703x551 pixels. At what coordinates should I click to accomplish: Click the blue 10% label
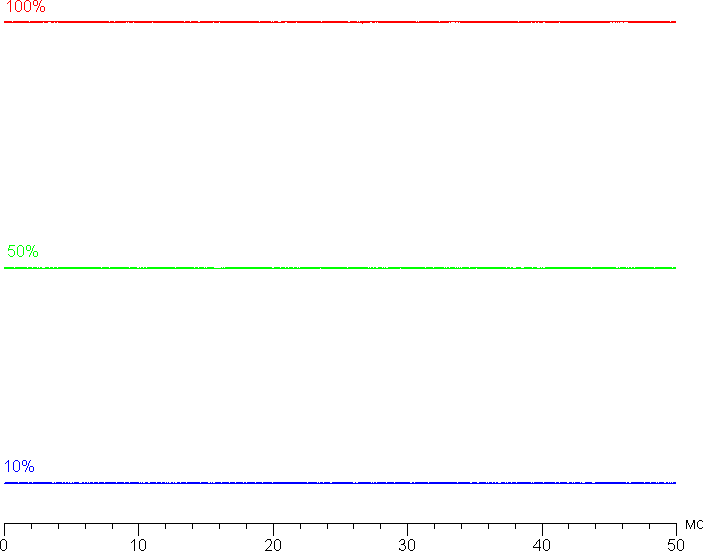point(19,467)
